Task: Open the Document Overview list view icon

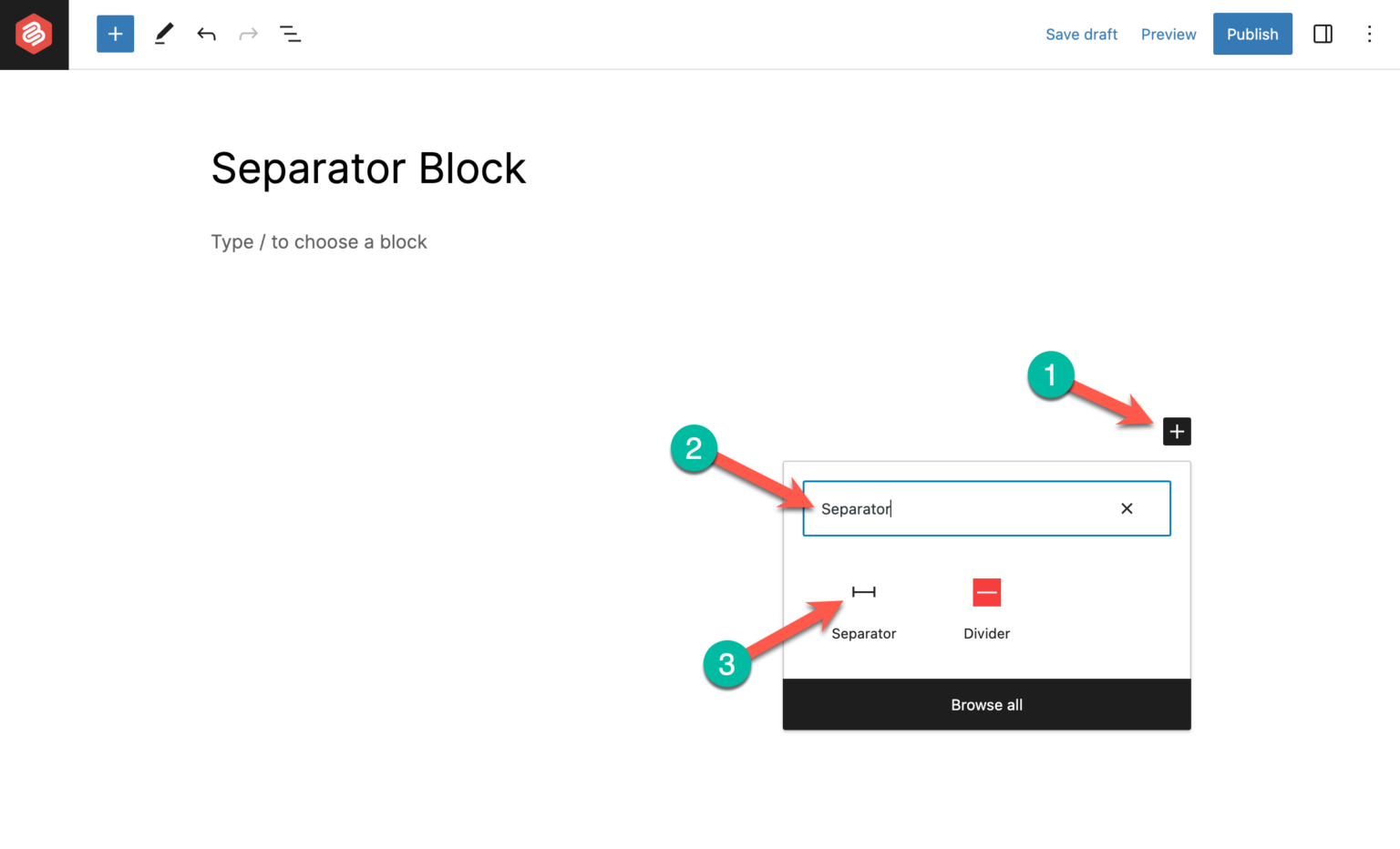Action: coord(290,34)
